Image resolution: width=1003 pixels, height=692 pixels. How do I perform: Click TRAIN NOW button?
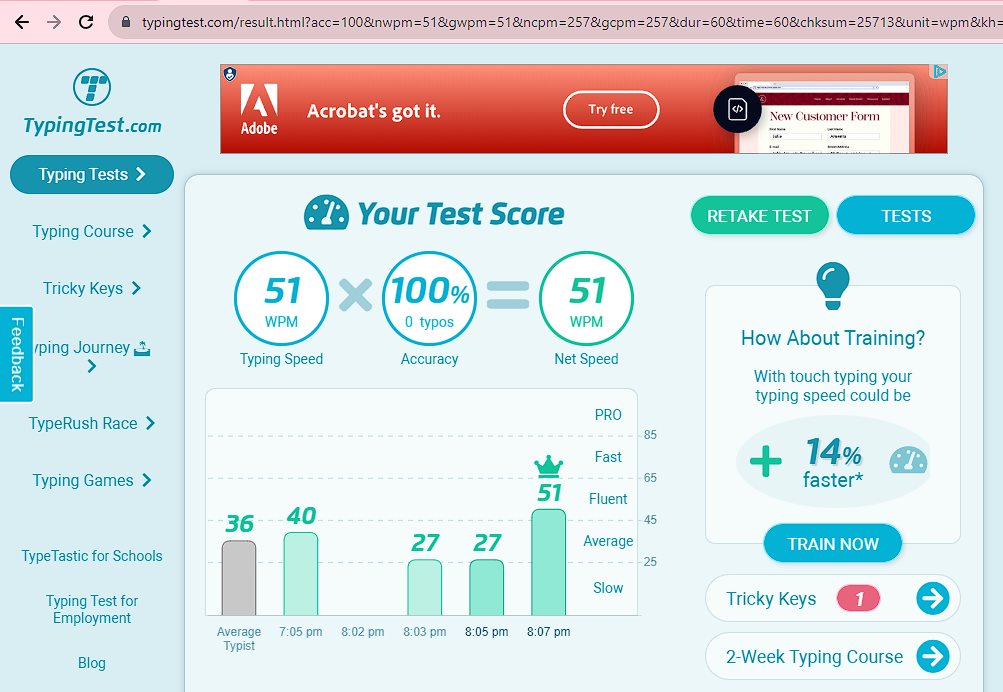pos(833,544)
